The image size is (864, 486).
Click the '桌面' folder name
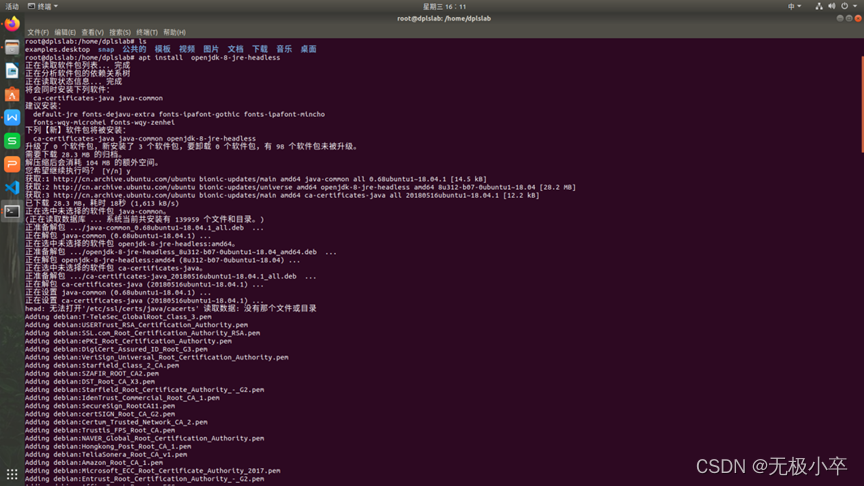point(309,49)
